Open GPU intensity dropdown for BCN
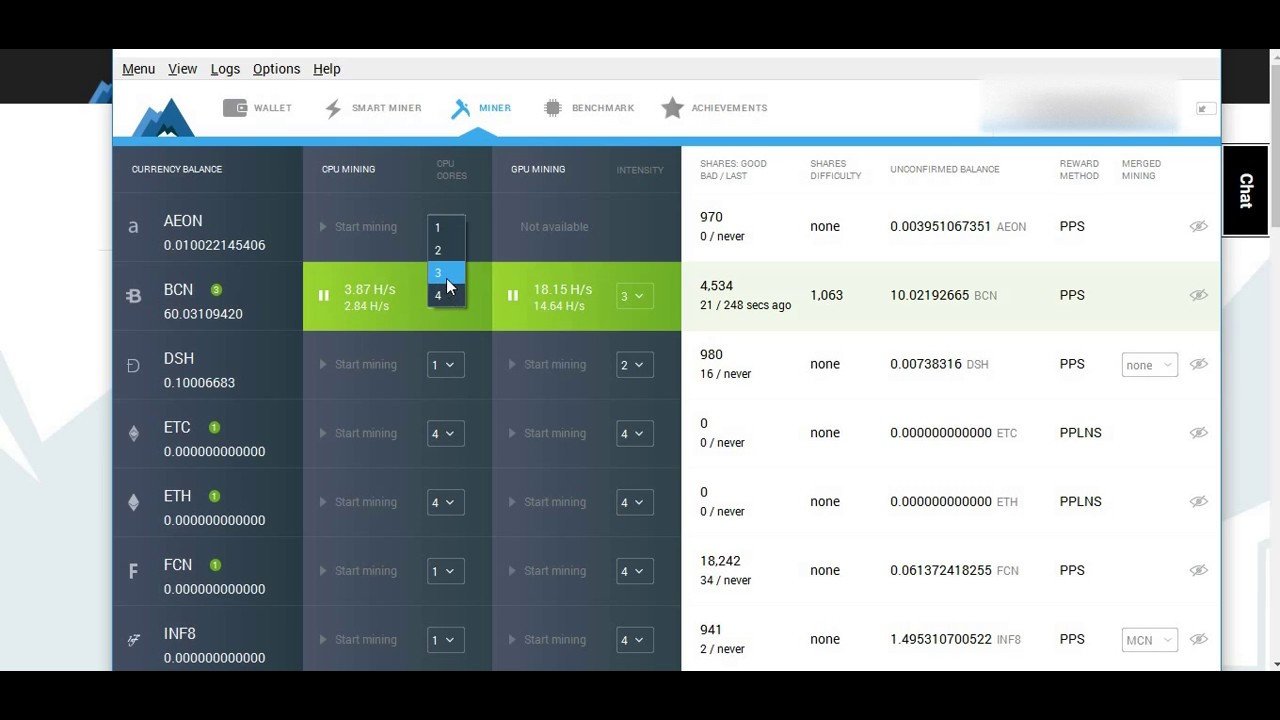 [x=634, y=296]
